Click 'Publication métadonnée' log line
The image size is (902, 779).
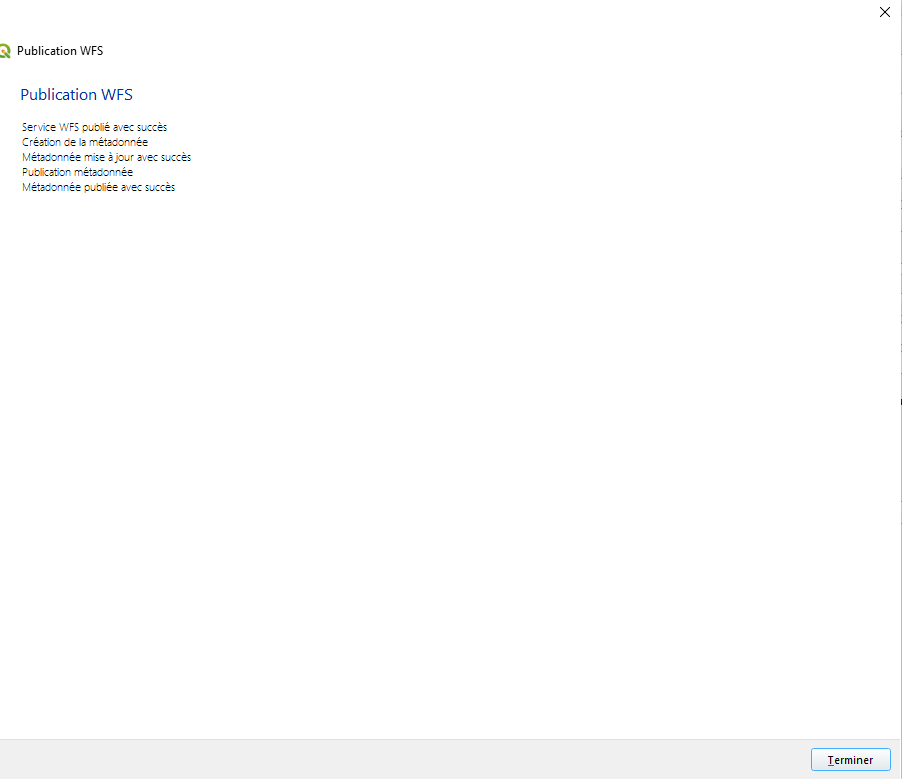(x=78, y=172)
